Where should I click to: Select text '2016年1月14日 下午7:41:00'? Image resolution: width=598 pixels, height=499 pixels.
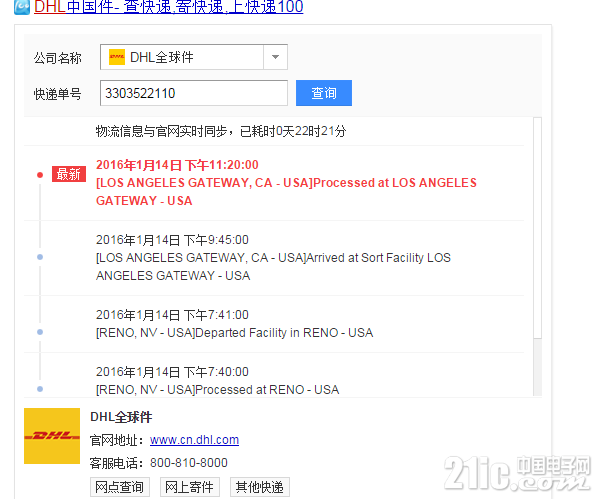pyautogui.click(x=172, y=315)
